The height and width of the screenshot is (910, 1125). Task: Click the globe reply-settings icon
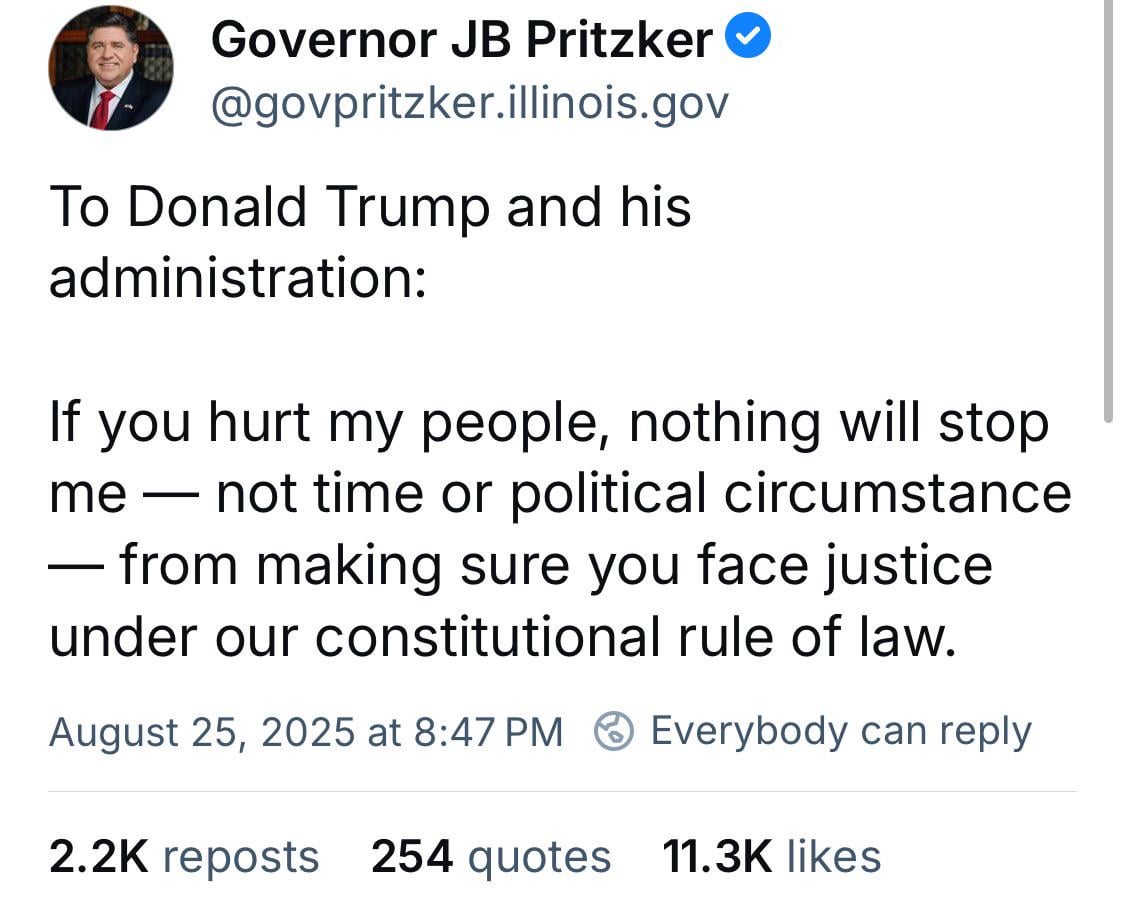pos(613,731)
